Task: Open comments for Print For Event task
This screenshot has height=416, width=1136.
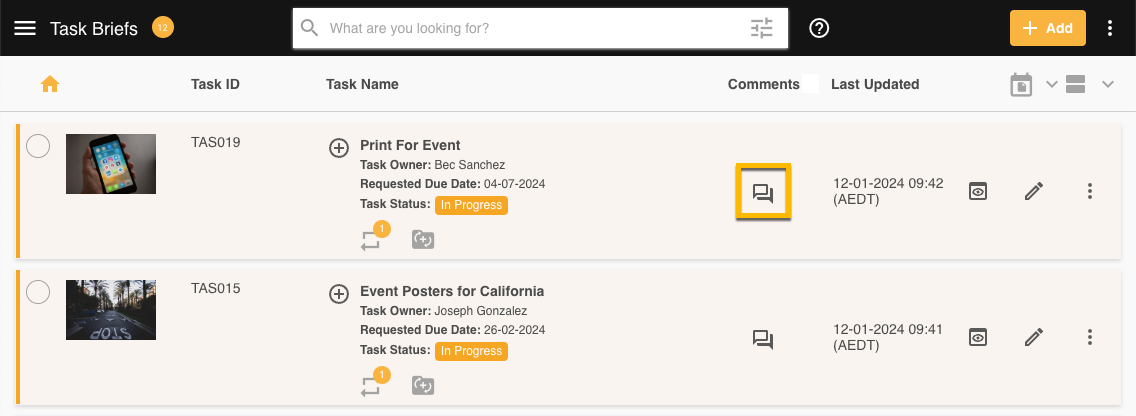Action: (x=763, y=192)
